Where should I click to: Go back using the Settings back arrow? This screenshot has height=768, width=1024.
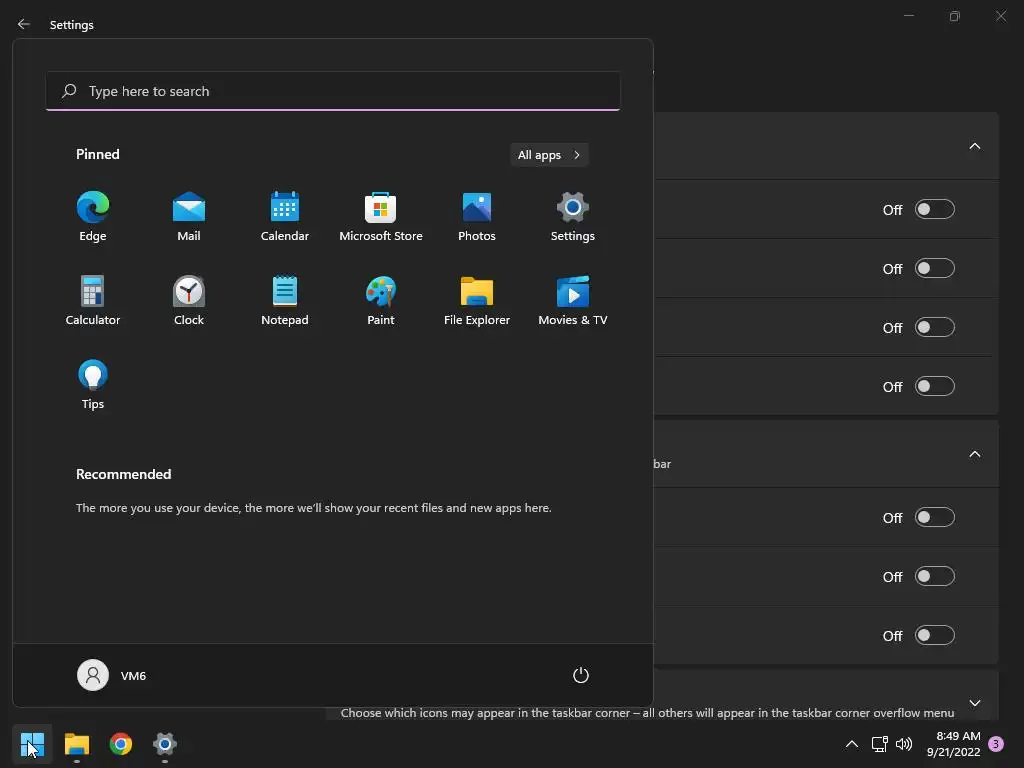click(x=24, y=24)
